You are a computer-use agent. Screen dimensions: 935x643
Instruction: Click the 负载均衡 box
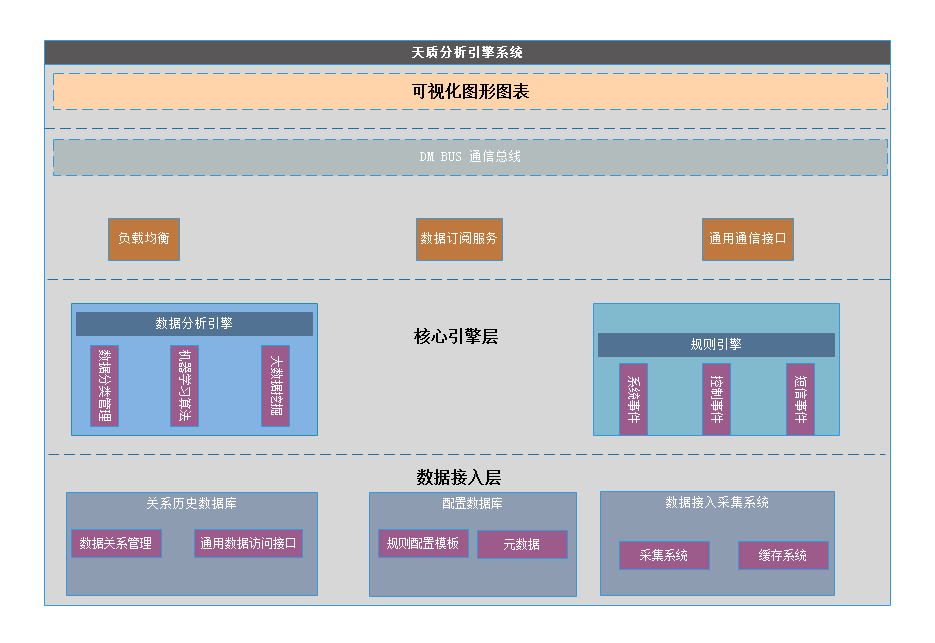144,239
